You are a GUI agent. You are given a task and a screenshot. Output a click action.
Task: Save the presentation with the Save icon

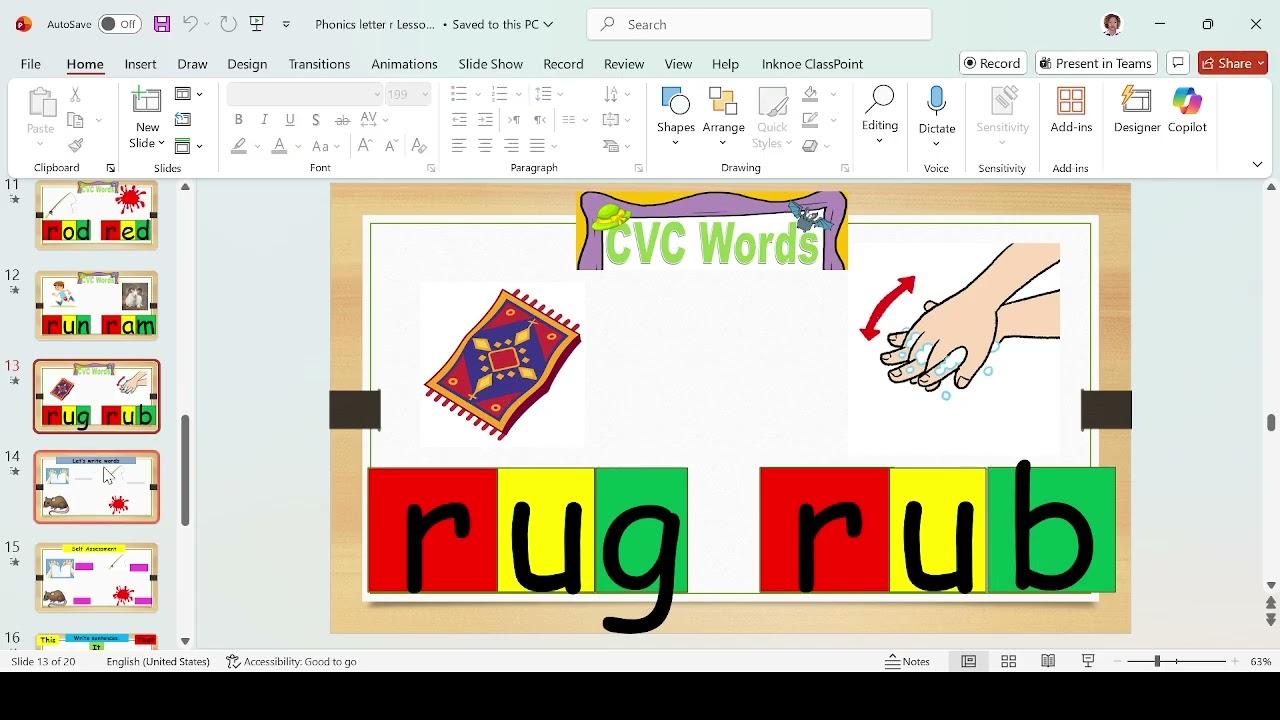click(162, 24)
